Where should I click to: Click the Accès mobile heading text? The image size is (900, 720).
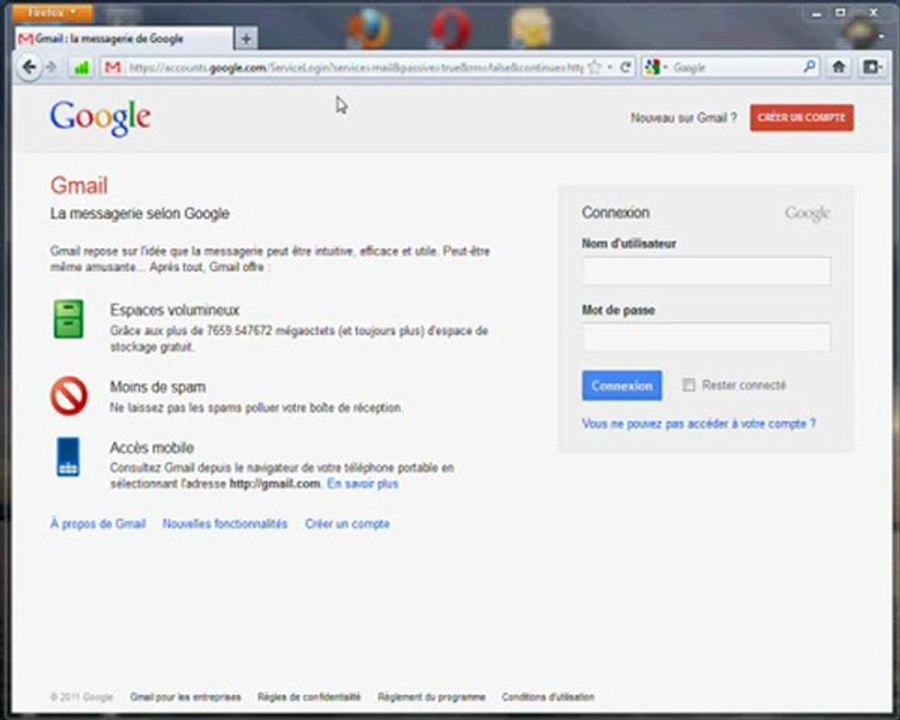(152, 447)
